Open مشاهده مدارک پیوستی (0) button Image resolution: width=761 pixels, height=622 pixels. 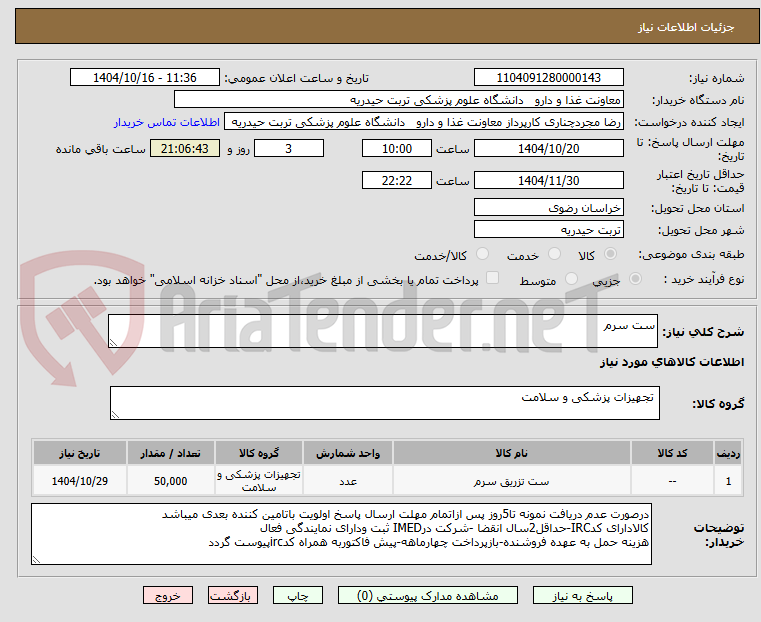click(x=428, y=595)
